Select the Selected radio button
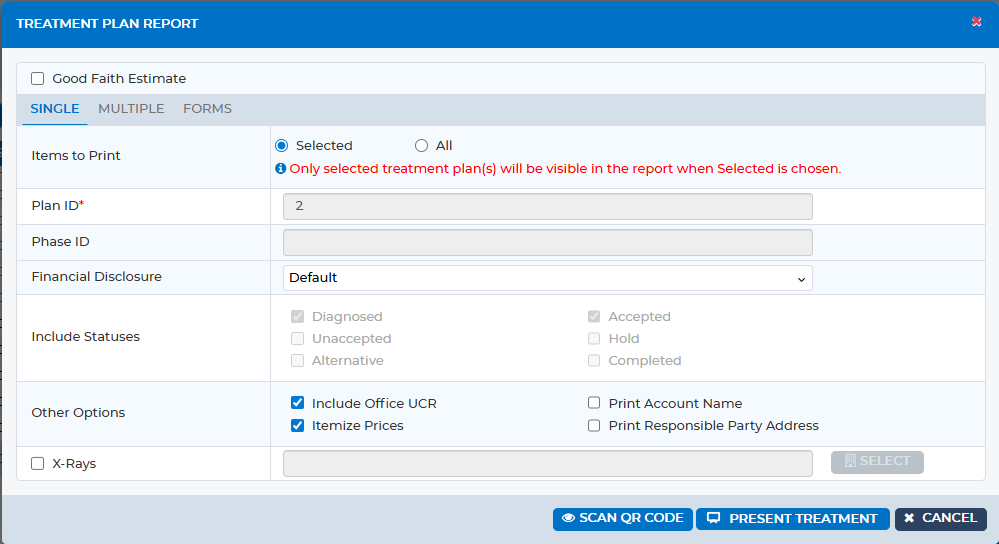 282,146
